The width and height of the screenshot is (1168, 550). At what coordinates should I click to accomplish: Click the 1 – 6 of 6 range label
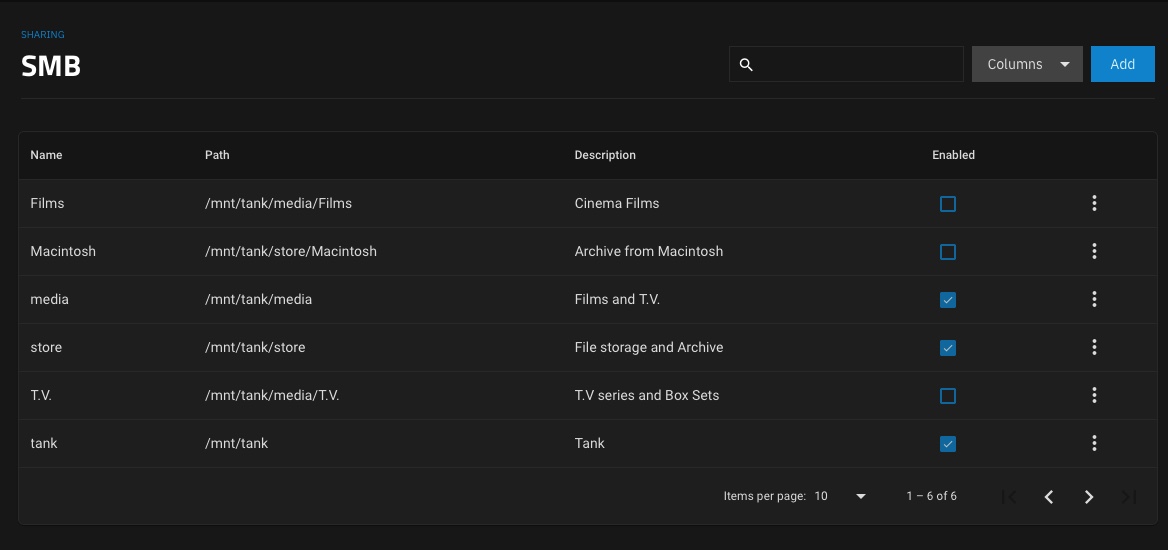pyautogui.click(x=931, y=496)
